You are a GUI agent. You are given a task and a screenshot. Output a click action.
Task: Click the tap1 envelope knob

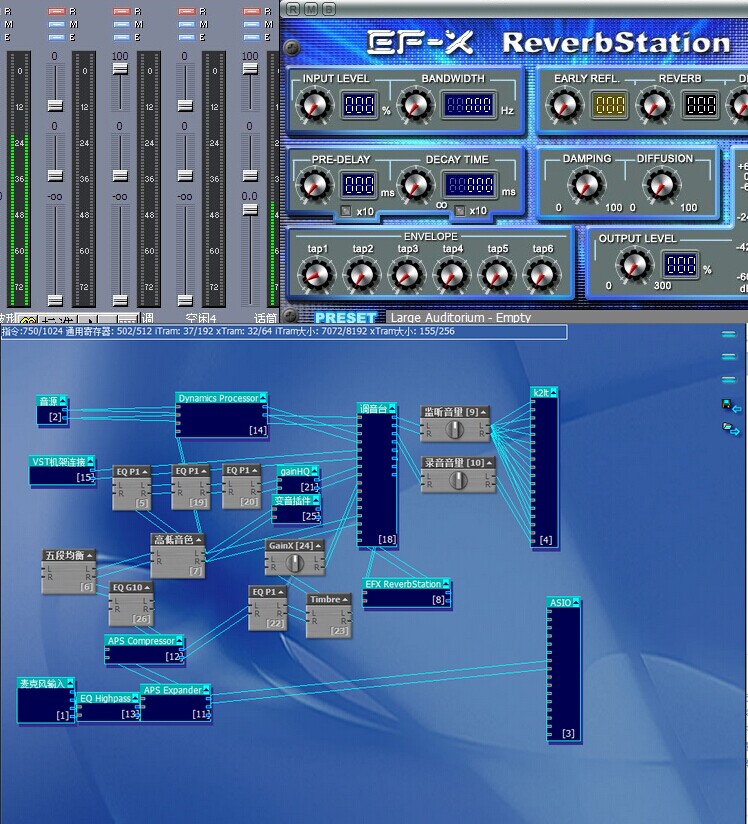pyautogui.click(x=317, y=275)
